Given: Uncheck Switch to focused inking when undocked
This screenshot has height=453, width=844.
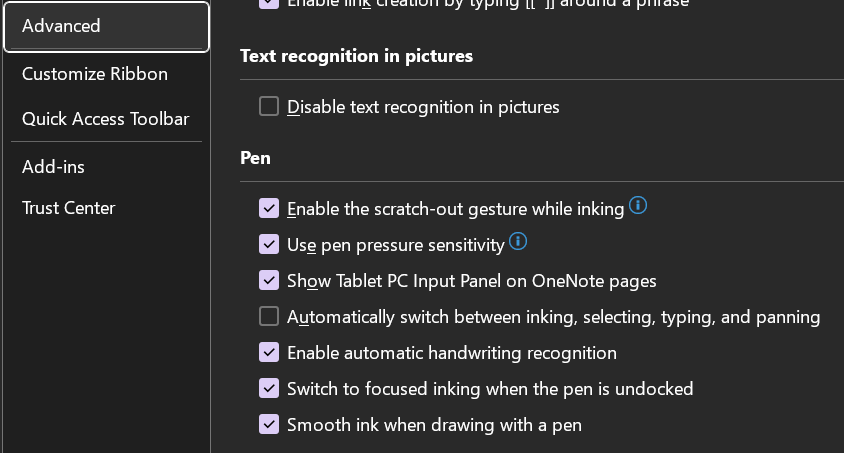Looking at the screenshot, I should click(x=269, y=388).
